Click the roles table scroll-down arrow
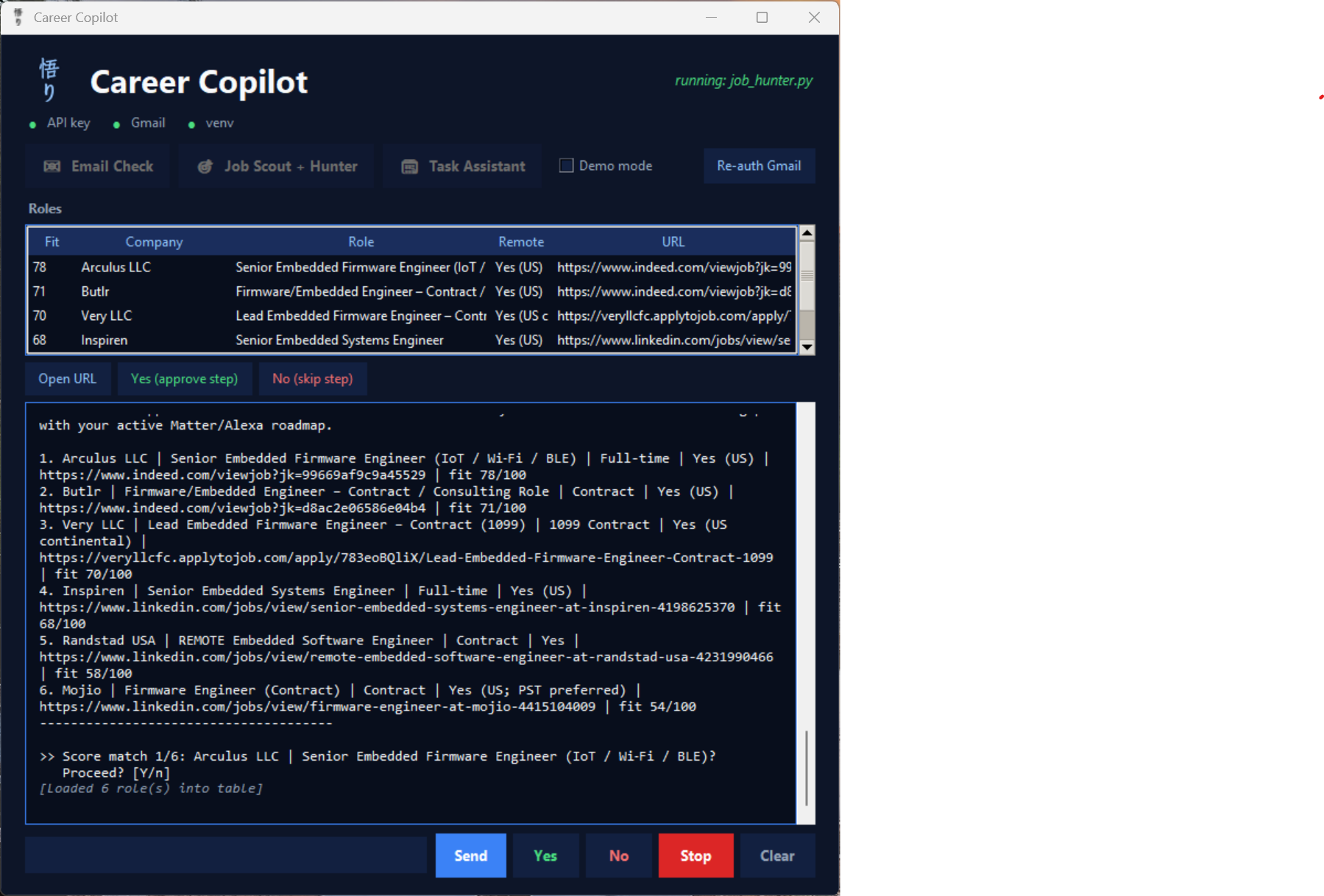This screenshot has width=1324, height=896. coord(807,347)
